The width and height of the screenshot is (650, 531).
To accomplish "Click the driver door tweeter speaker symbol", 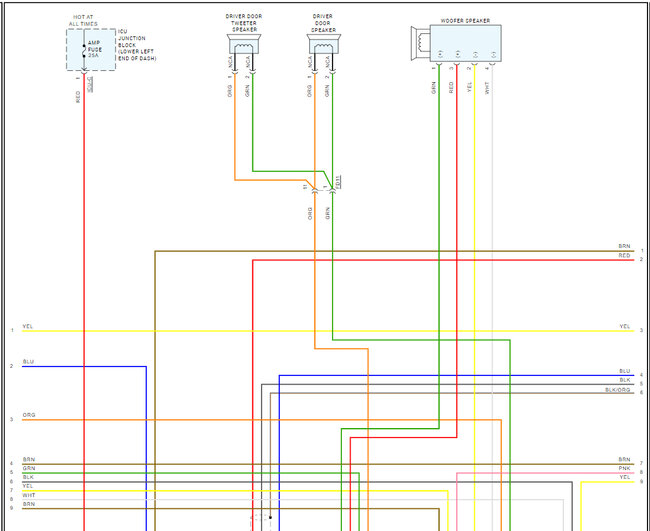I will 244,44.
